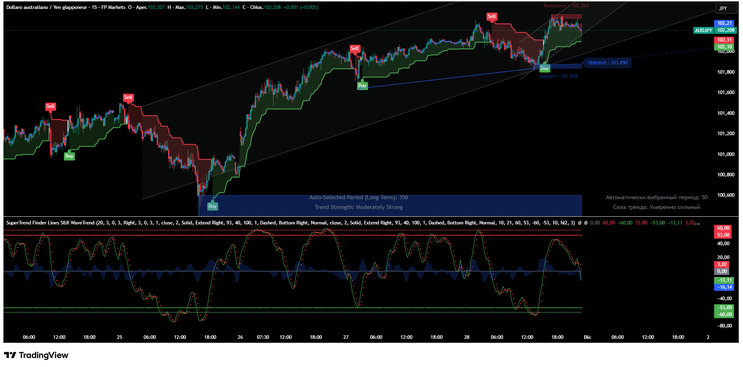Select the blue -16,14 indicator value label
The image size is (743, 367).
(723, 287)
